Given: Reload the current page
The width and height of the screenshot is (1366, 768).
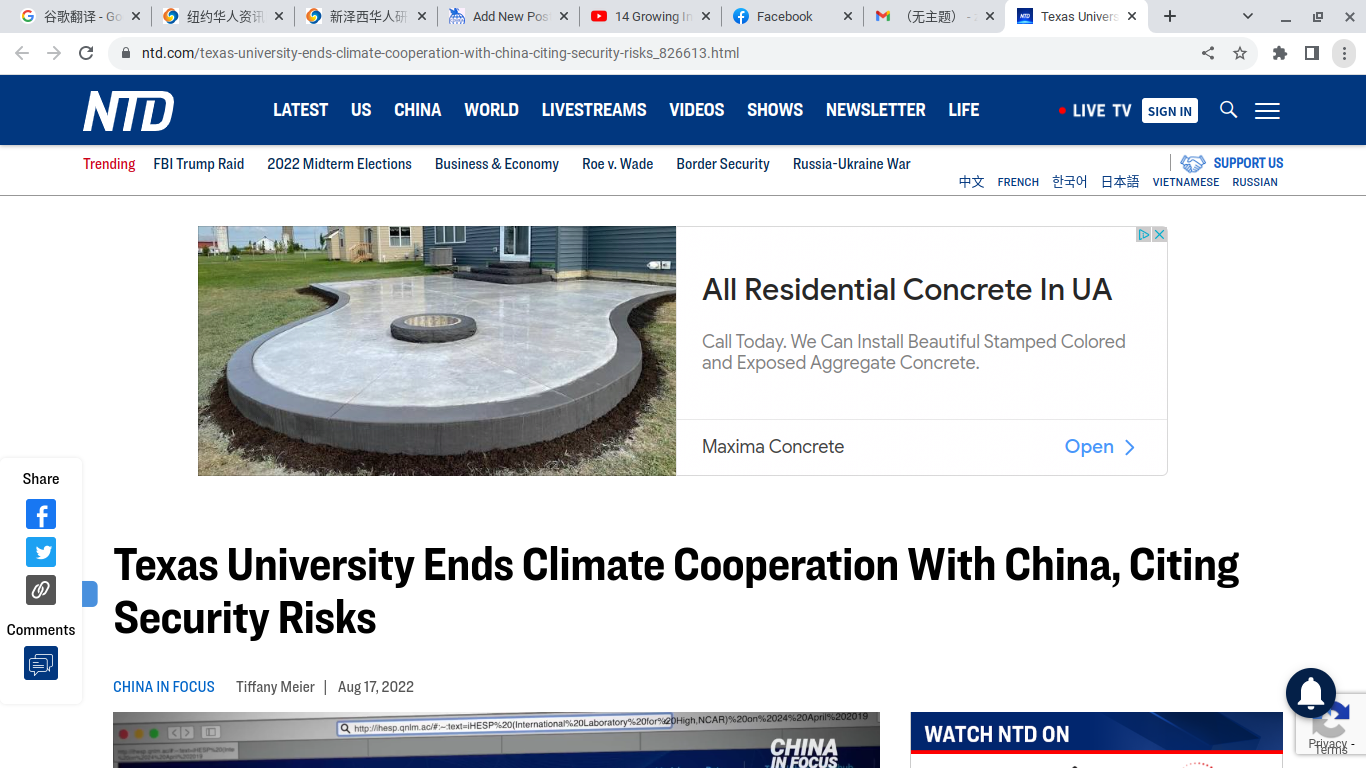Looking at the screenshot, I should (x=85, y=53).
